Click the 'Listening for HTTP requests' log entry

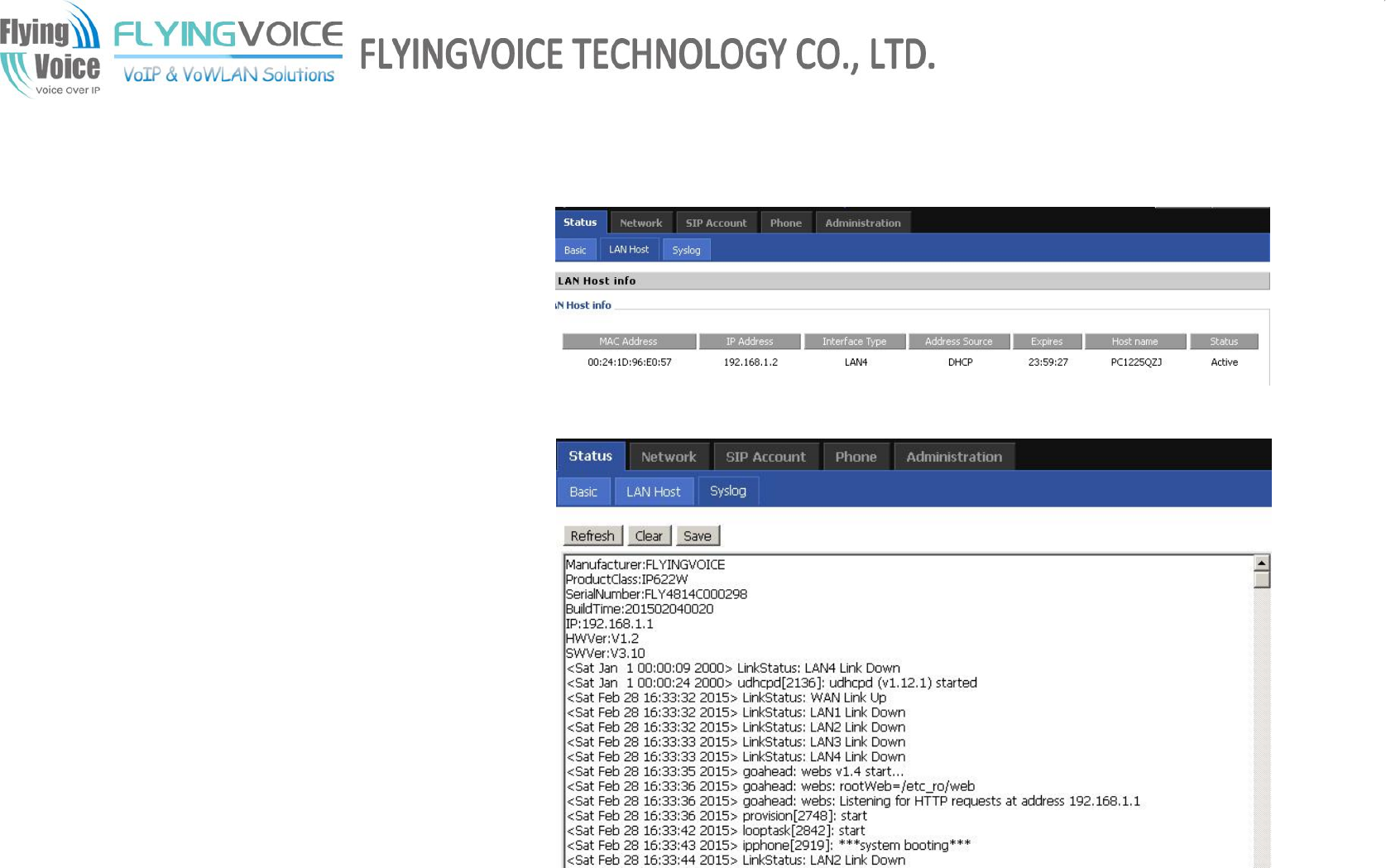click(853, 802)
